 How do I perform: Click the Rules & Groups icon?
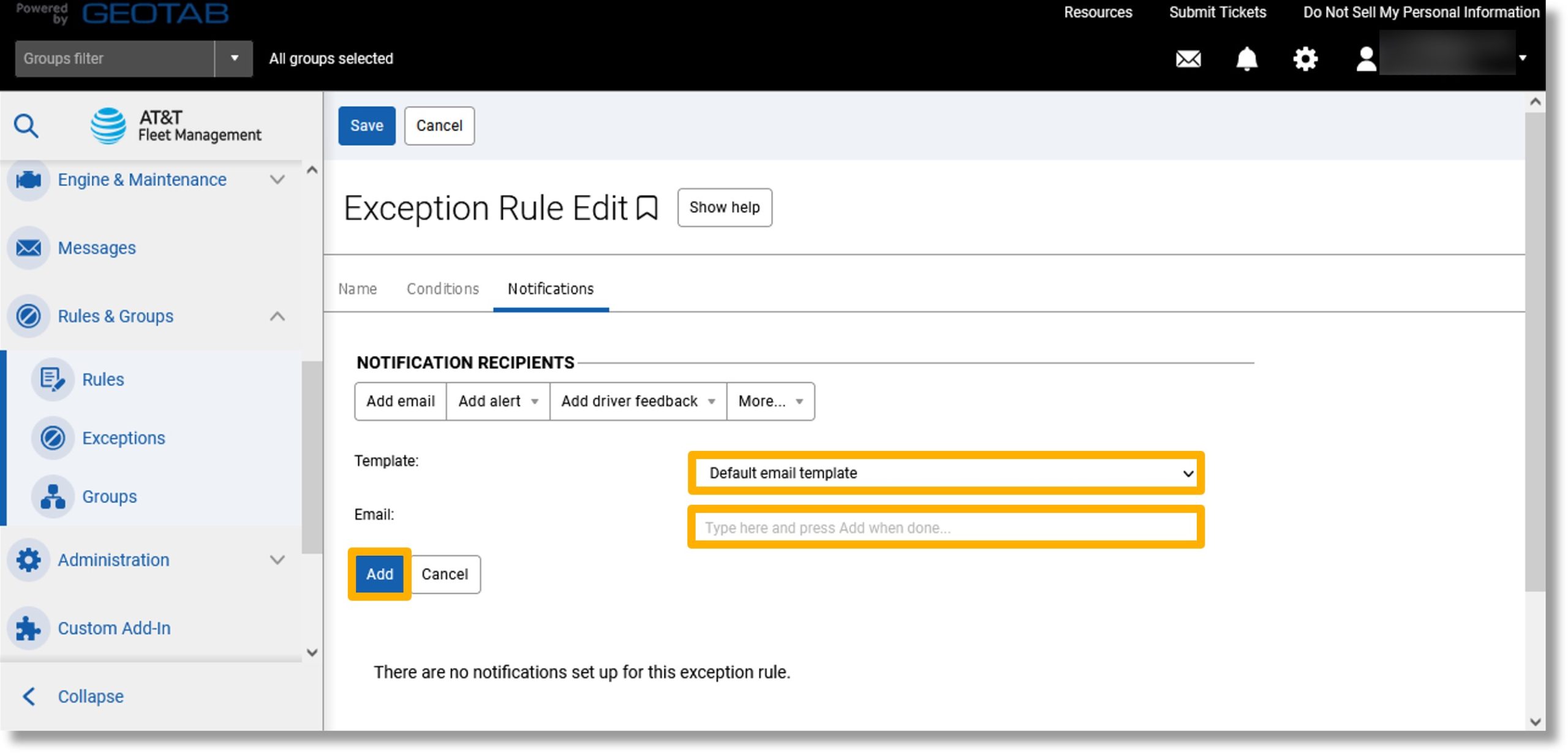tap(28, 316)
